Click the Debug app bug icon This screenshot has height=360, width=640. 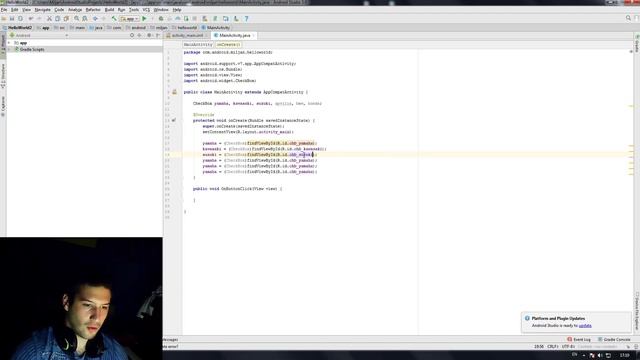161,18
